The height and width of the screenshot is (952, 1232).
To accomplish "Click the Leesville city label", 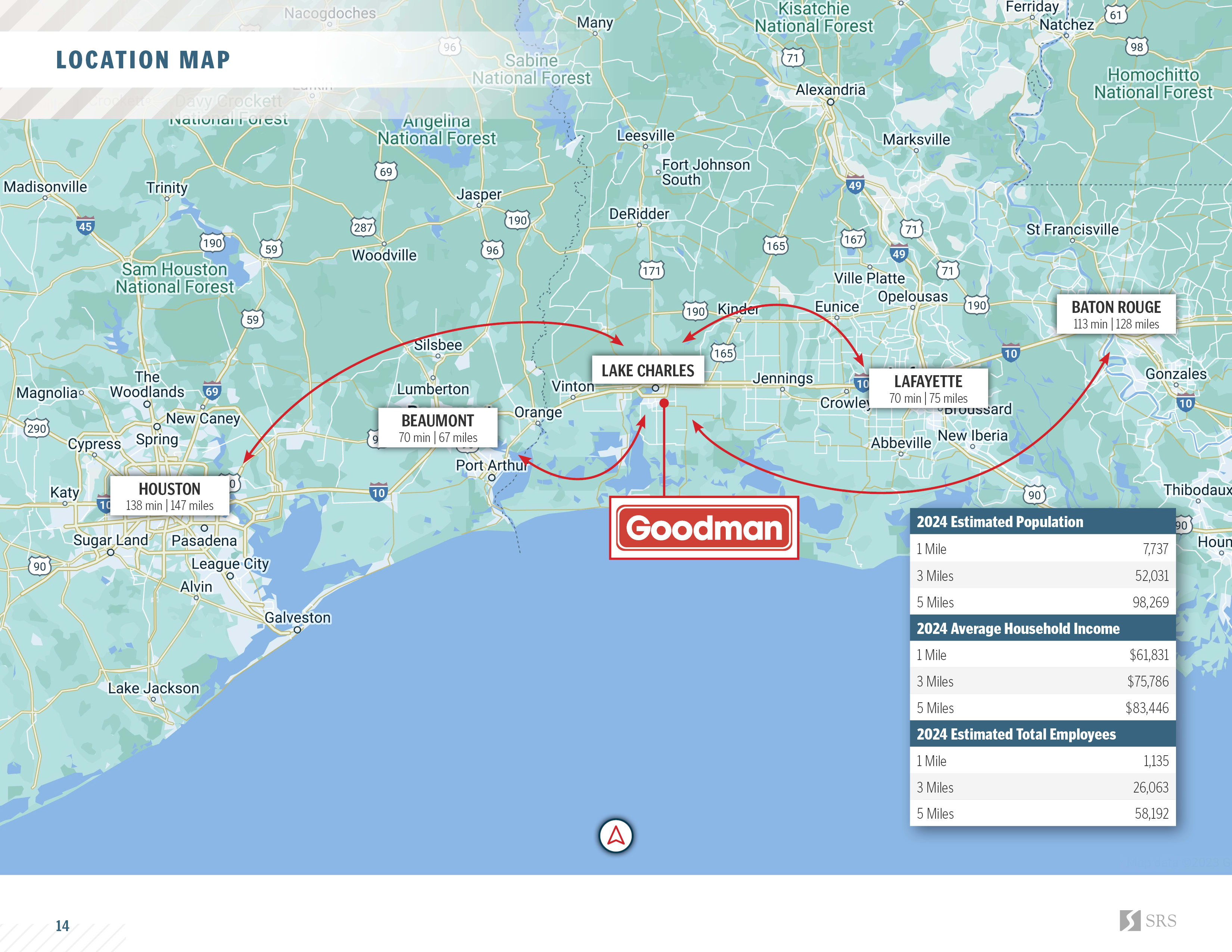I will pyautogui.click(x=645, y=136).
